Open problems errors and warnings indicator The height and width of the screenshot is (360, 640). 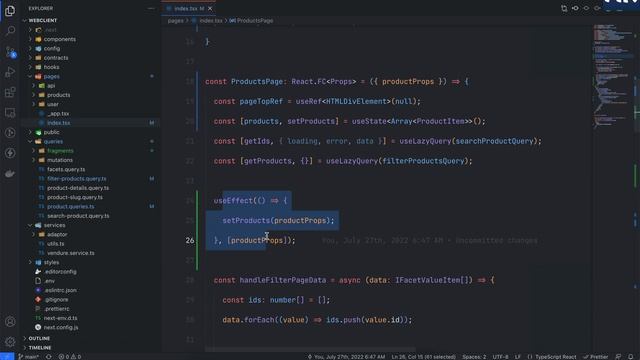pos(70,357)
